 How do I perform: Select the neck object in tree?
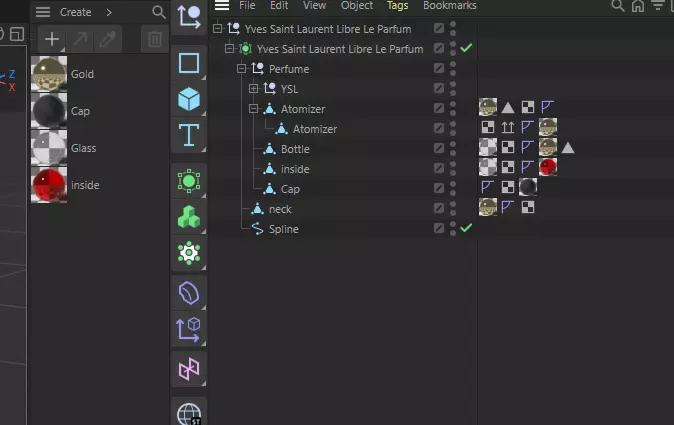pos(280,209)
